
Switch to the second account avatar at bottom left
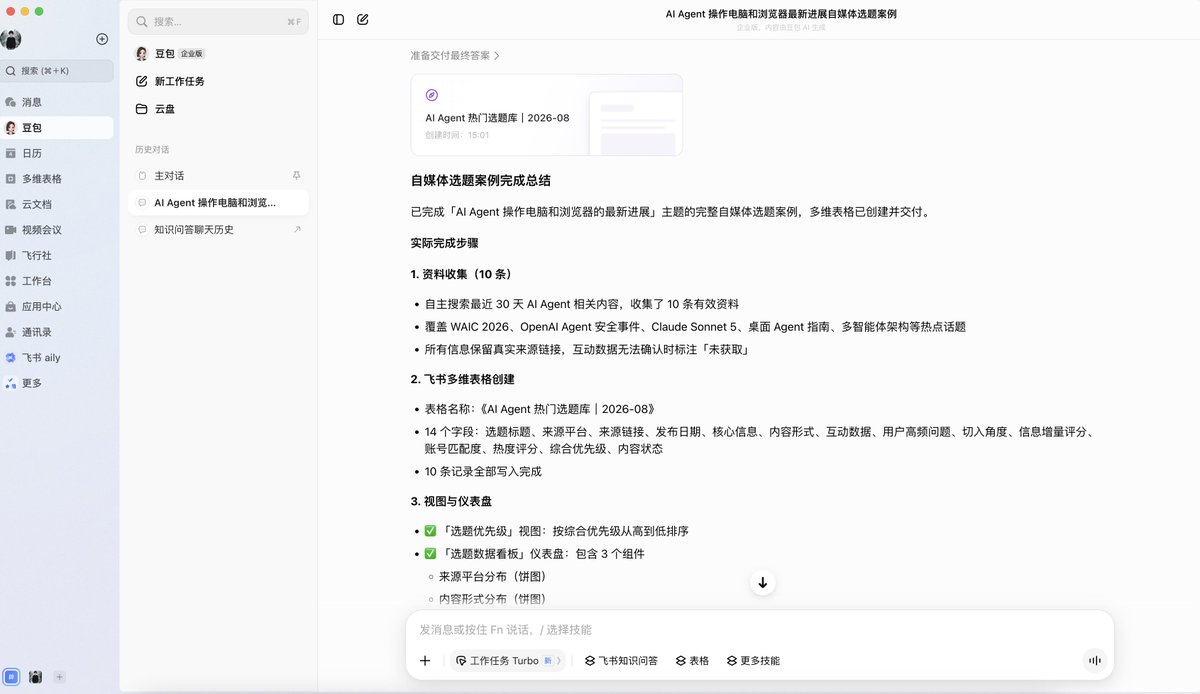(35, 677)
